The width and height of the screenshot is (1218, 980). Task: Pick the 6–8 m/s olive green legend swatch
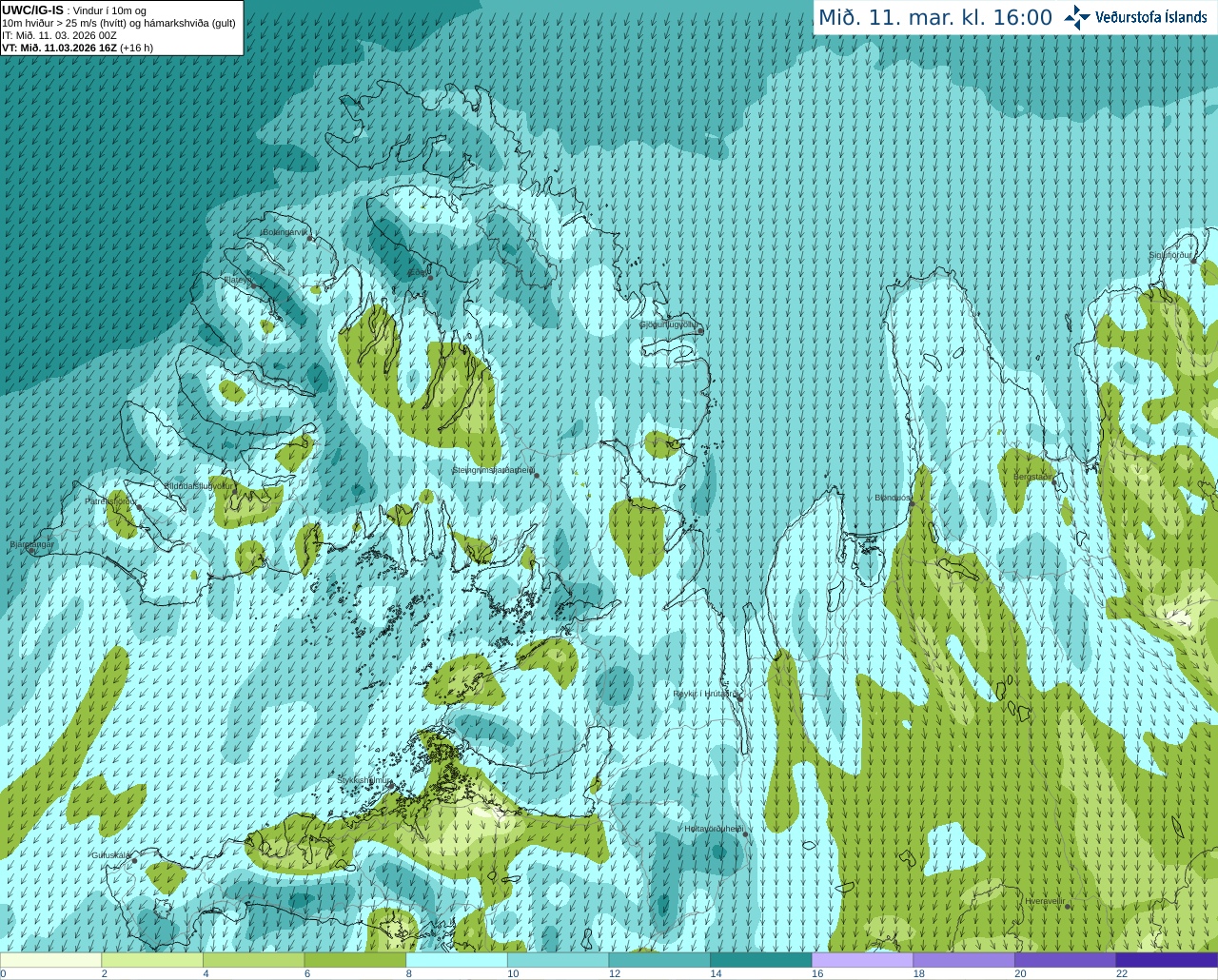(355, 960)
